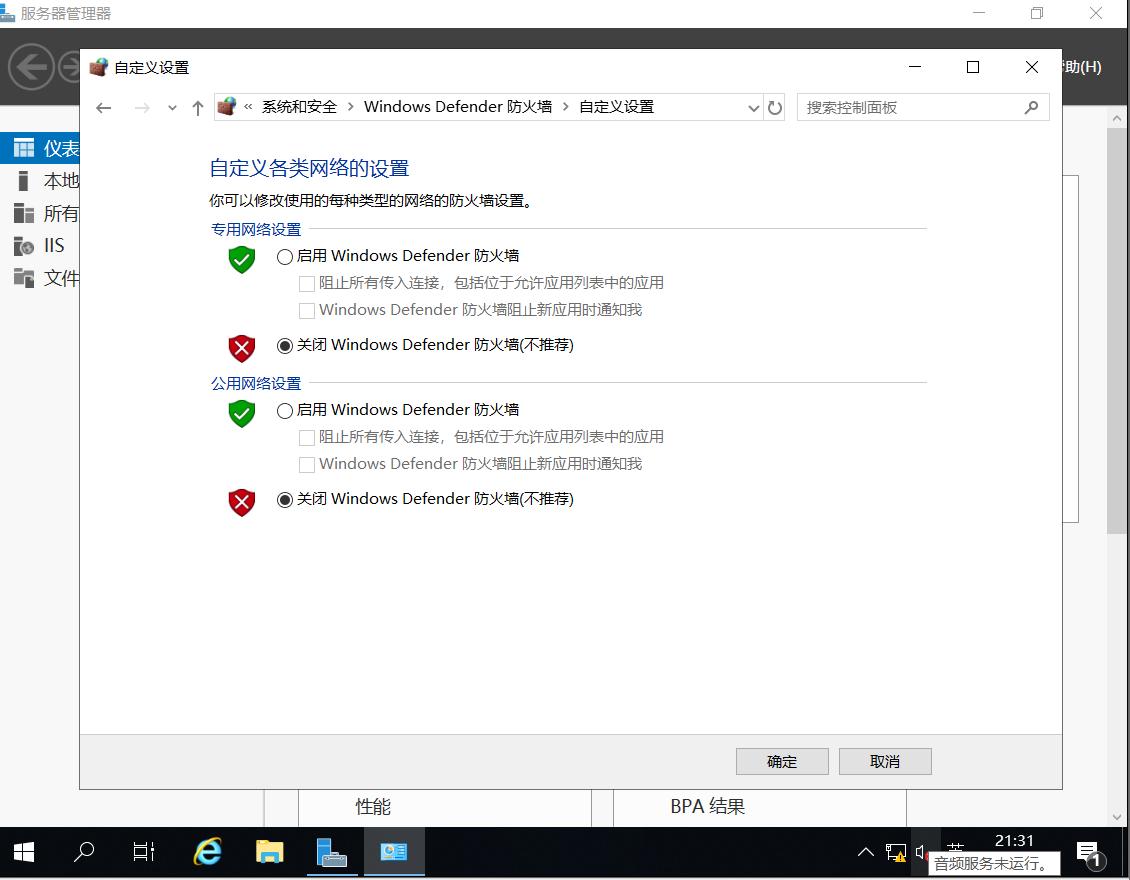Click the Windows Start button
This screenshot has width=1130, height=880.
click(x=22, y=852)
